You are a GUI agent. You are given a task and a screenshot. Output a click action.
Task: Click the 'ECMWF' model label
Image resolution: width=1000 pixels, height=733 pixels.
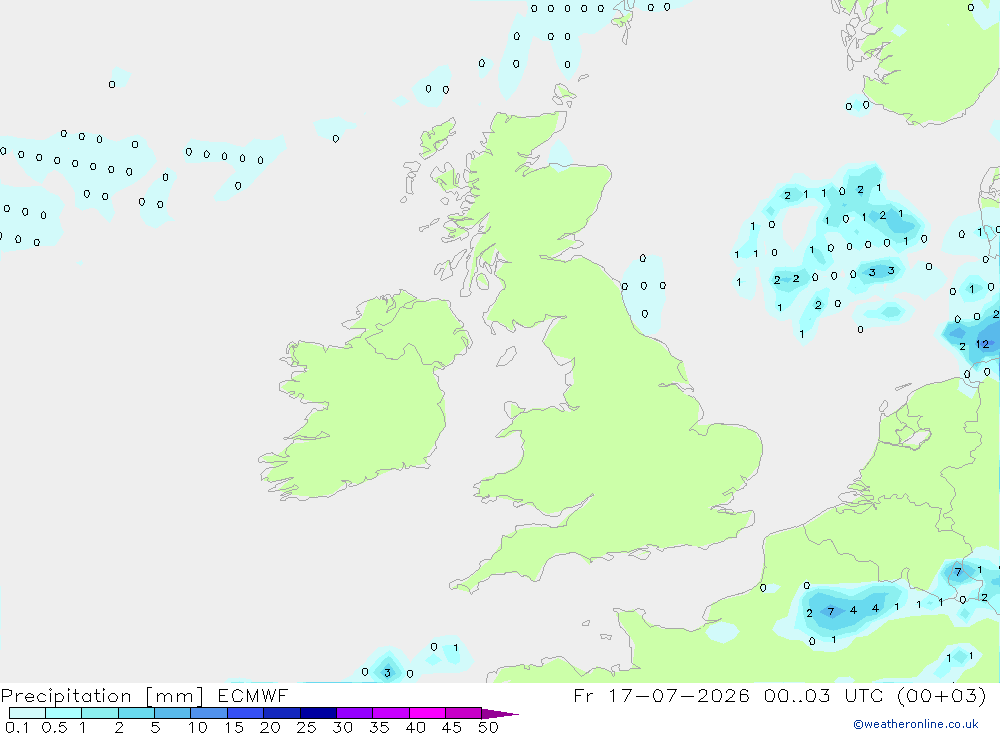pyautogui.click(x=253, y=695)
